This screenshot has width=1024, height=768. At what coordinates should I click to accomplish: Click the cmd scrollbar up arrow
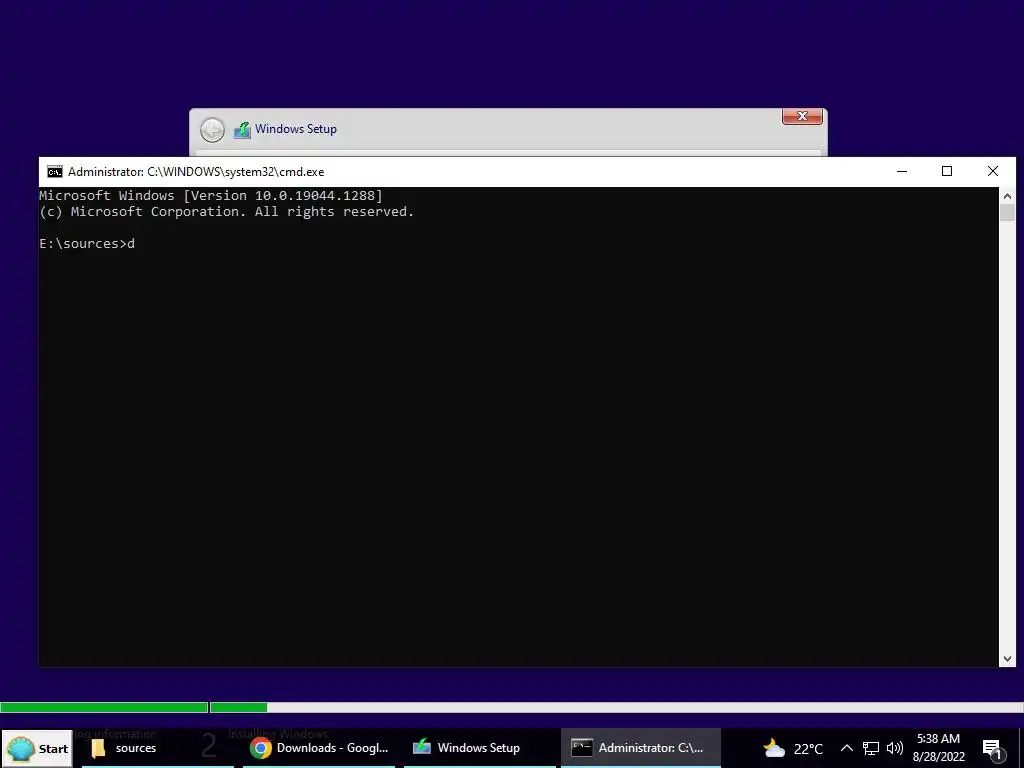click(x=1007, y=195)
